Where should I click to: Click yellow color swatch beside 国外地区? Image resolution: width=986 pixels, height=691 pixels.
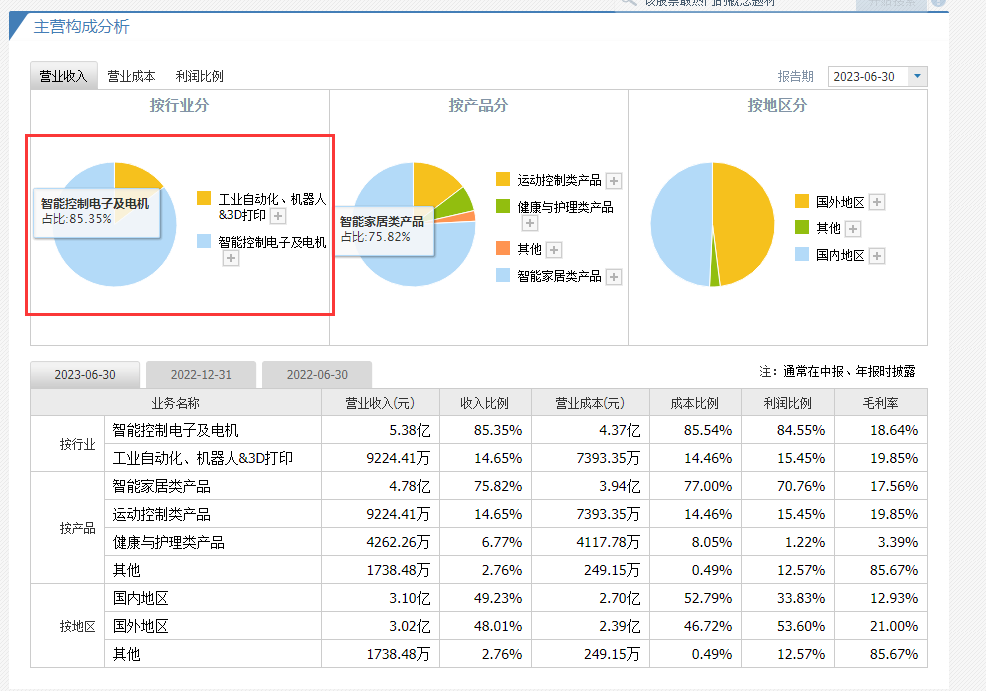(803, 201)
